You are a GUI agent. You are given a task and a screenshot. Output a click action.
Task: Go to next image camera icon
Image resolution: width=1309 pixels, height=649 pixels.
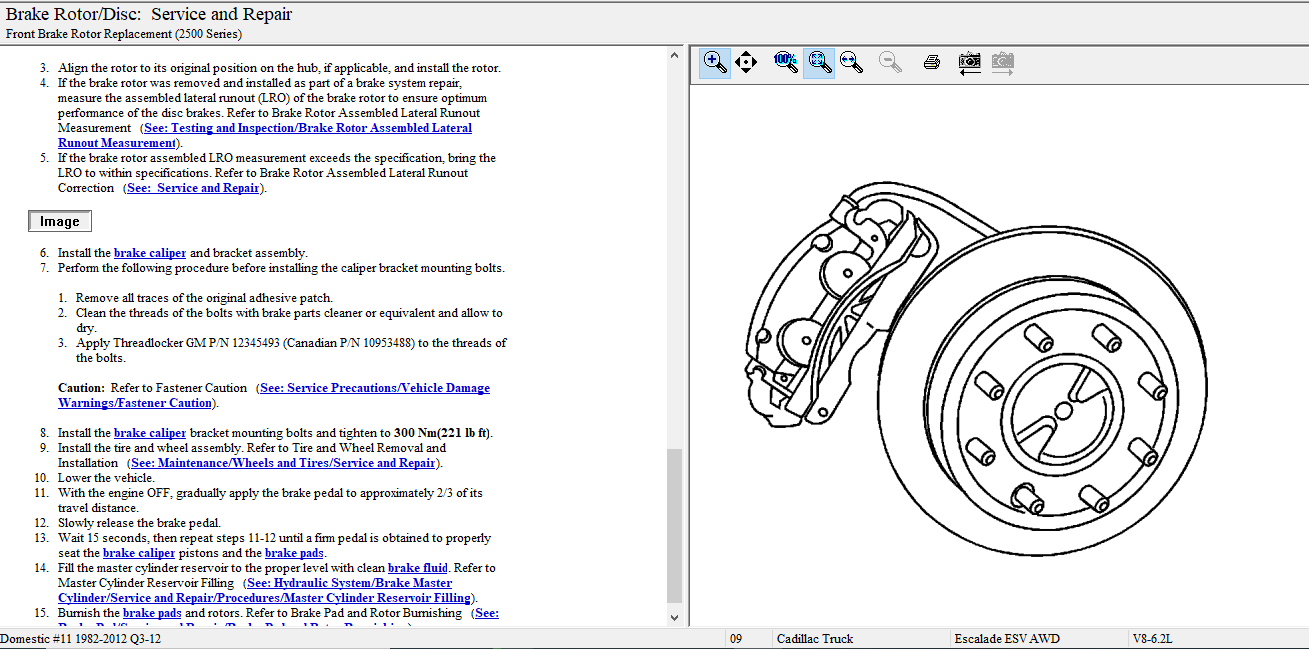pos(1002,62)
